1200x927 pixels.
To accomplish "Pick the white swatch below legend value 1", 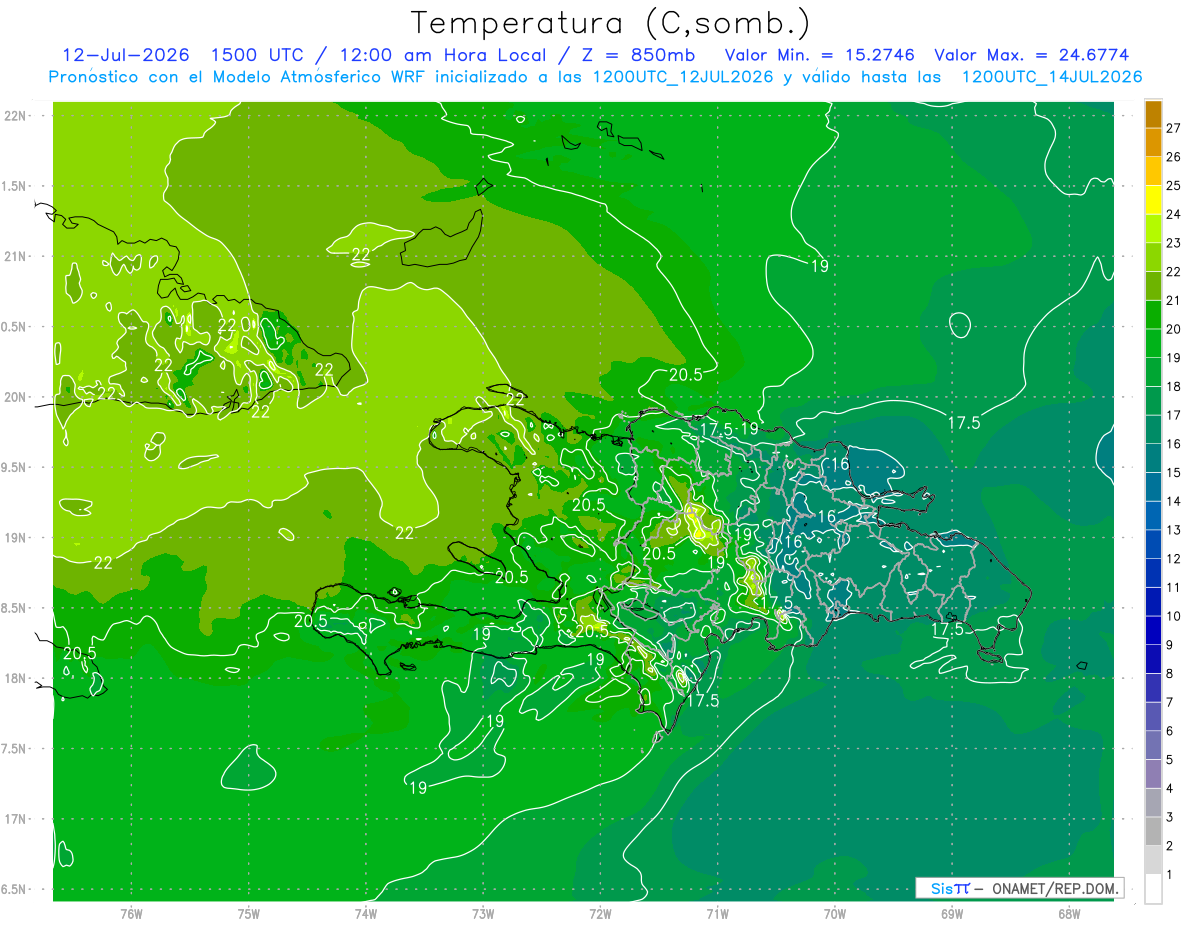I will pyautogui.click(x=1153, y=889).
